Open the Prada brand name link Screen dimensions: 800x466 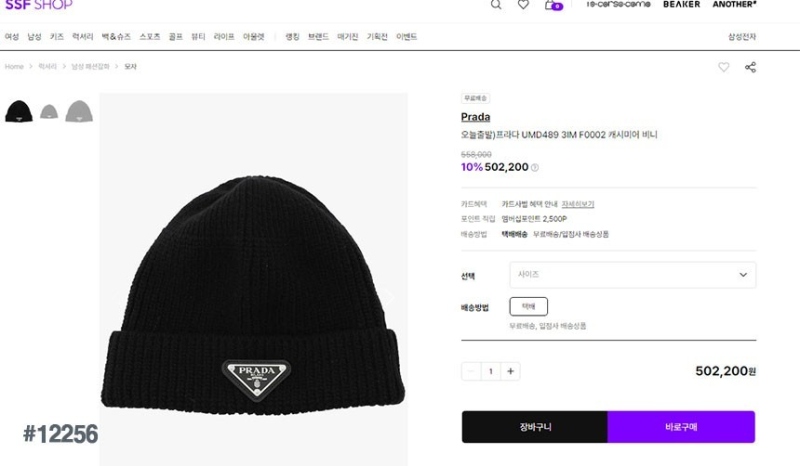pyautogui.click(x=476, y=117)
